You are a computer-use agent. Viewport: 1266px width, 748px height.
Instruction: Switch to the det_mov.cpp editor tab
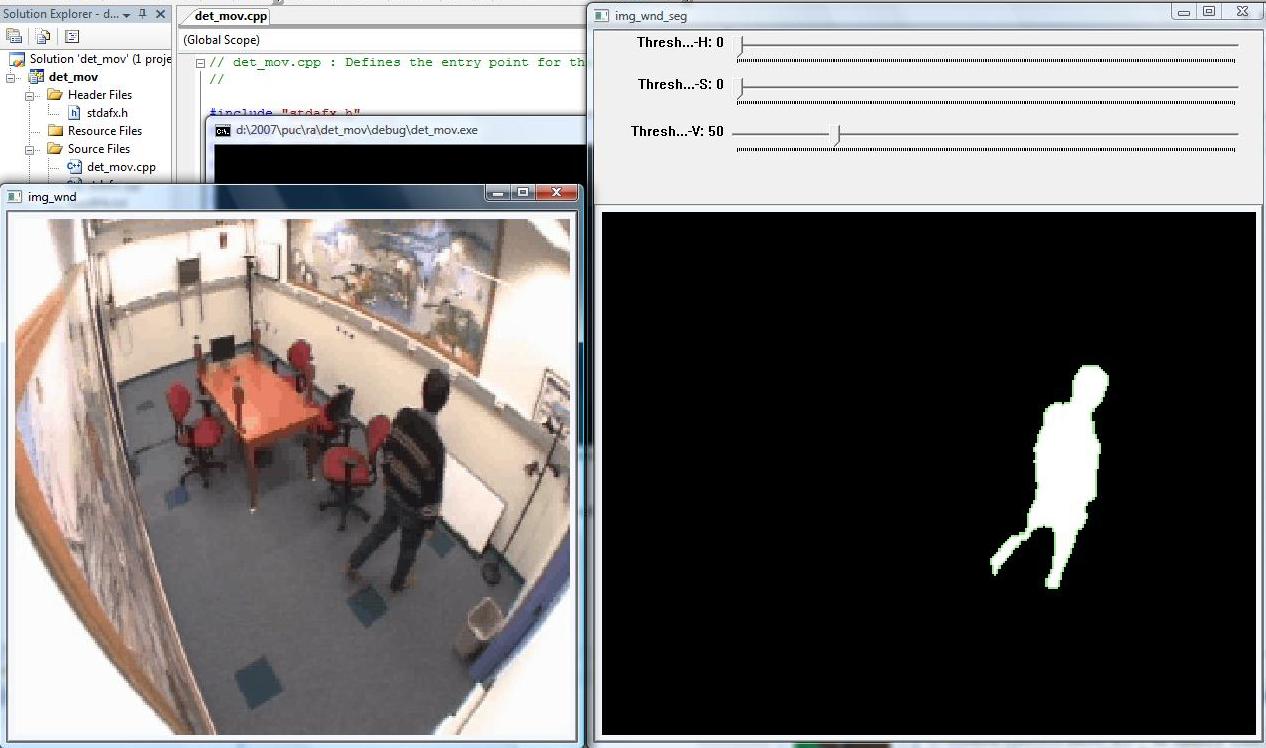coord(230,16)
